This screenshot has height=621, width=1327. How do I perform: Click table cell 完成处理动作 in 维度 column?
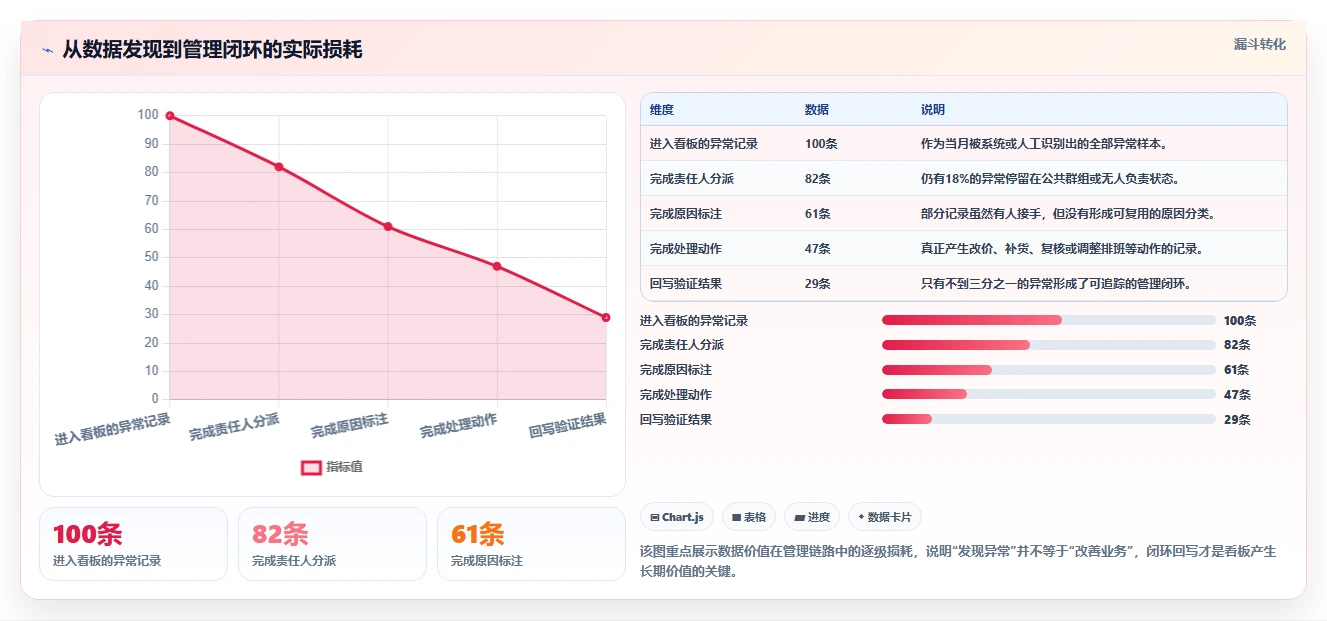tap(686, 249)
